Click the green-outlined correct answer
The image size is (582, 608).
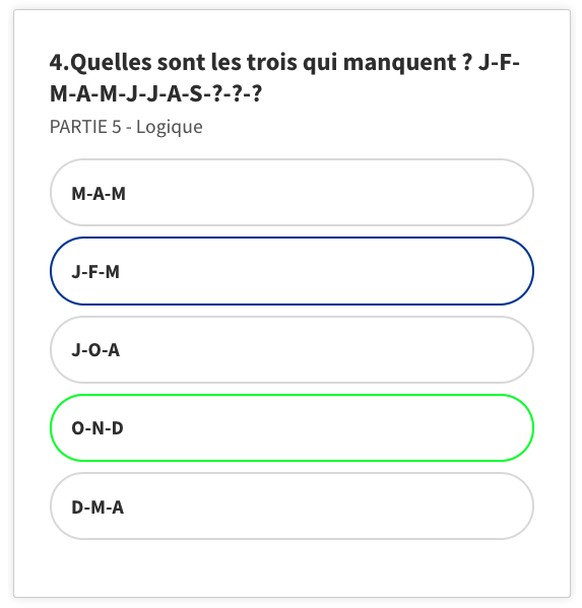pos(292,428)
